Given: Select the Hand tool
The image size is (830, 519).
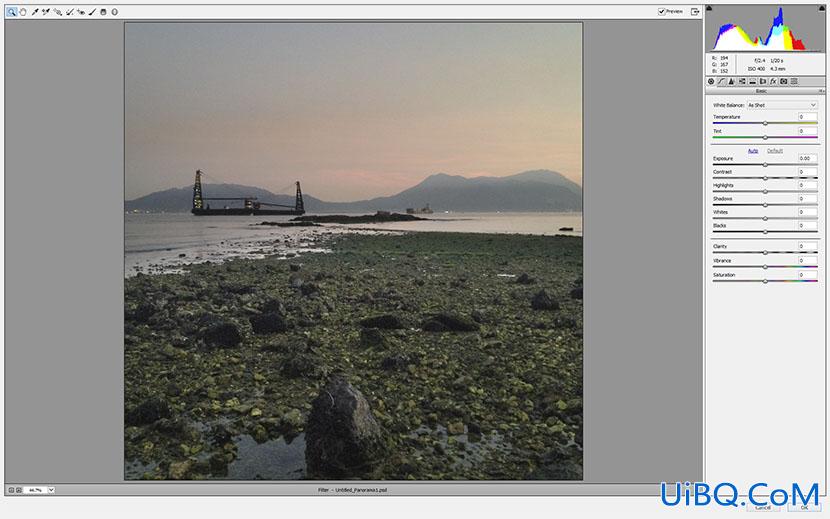Looking at the screenshot, I should tap(23, 12).
